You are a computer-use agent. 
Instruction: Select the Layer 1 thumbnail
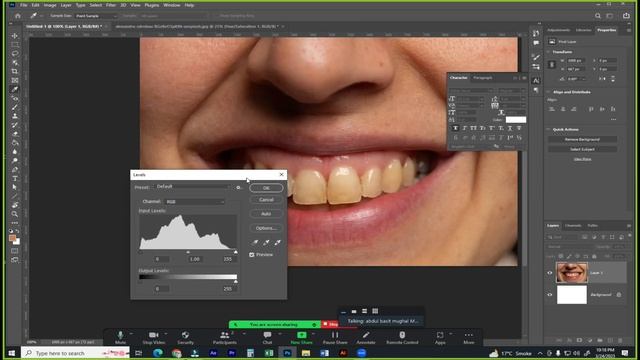click(572, 273)
